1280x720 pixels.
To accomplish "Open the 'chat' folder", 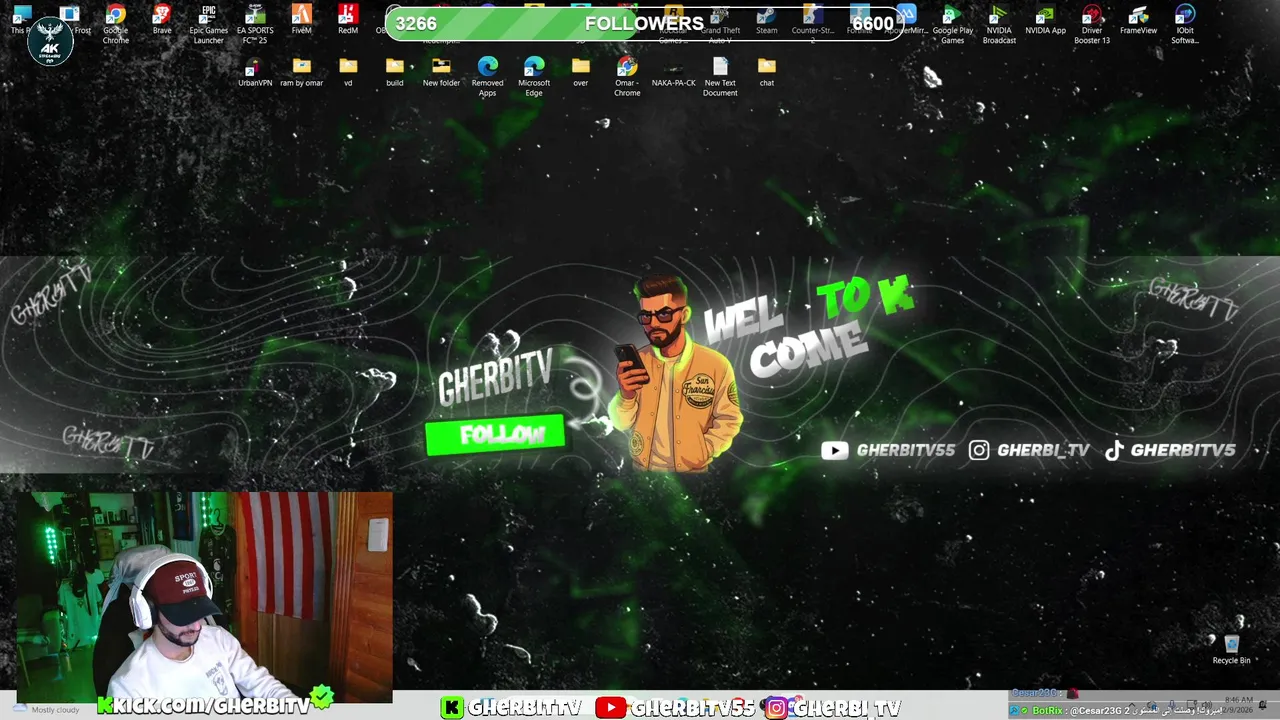I will 767,72.
